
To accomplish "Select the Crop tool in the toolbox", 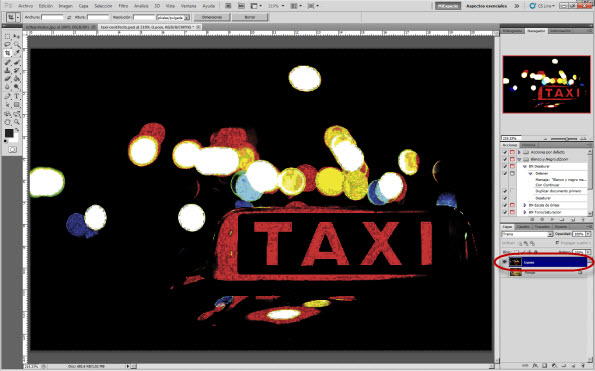I will point(8,53).
